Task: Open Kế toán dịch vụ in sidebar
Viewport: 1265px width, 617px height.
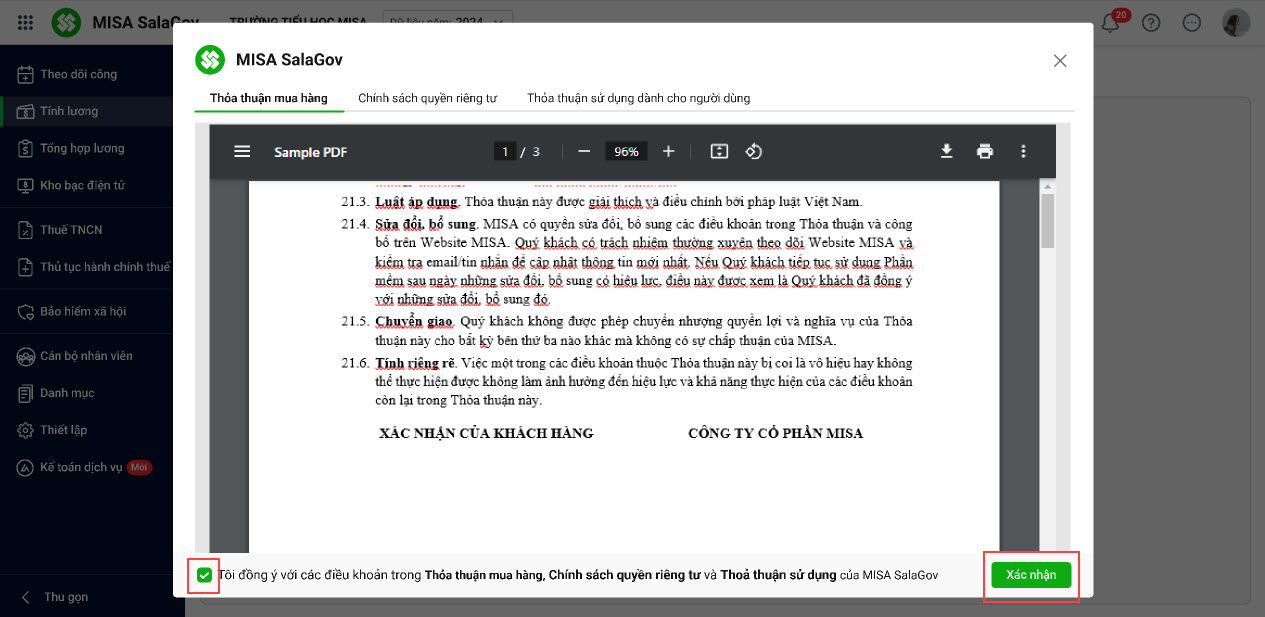Action: point(86,467)
